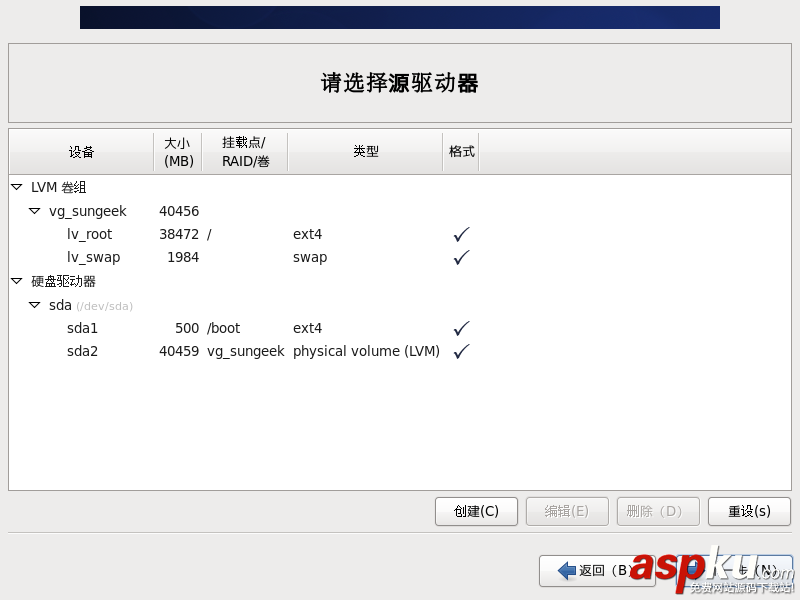This screenshot has height=600, width=800.
Task: Collapse the vg_sungeek volume group entry
Action: click(x=34, y=211)
